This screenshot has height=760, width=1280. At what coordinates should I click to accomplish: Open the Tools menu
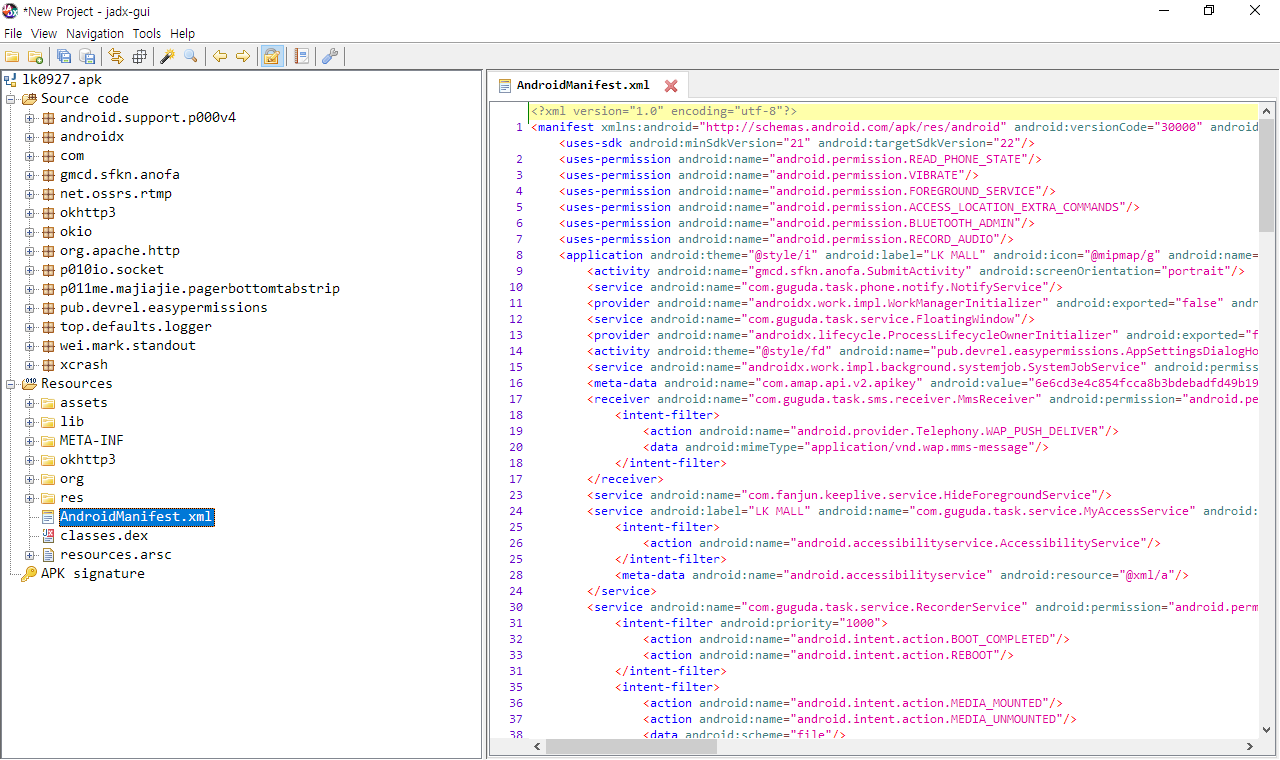[147, 34]
